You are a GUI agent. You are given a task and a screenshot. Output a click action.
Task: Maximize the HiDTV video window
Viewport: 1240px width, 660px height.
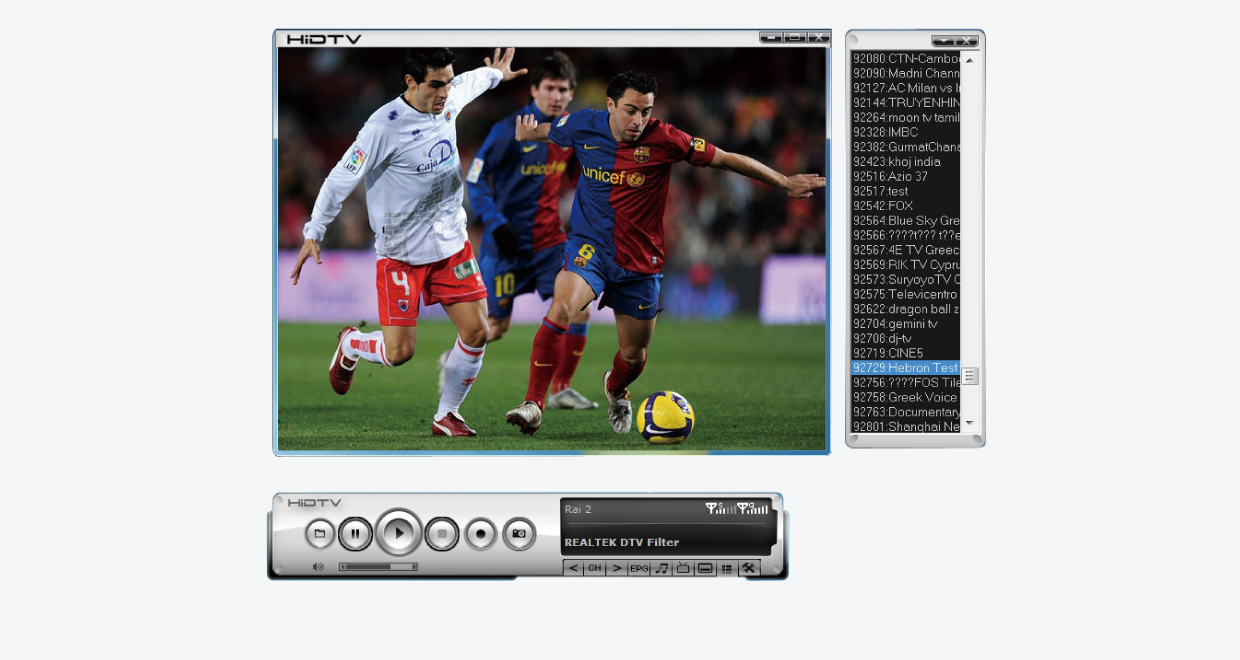point(795,38)
